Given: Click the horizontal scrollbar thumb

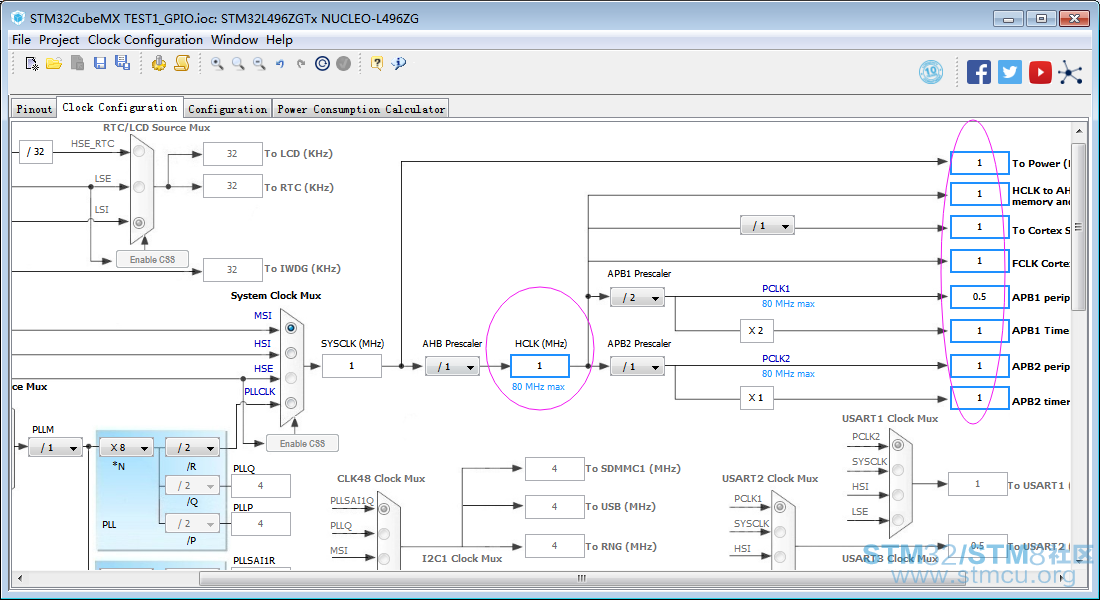Looking at the screenshot, I should point(582,578).
